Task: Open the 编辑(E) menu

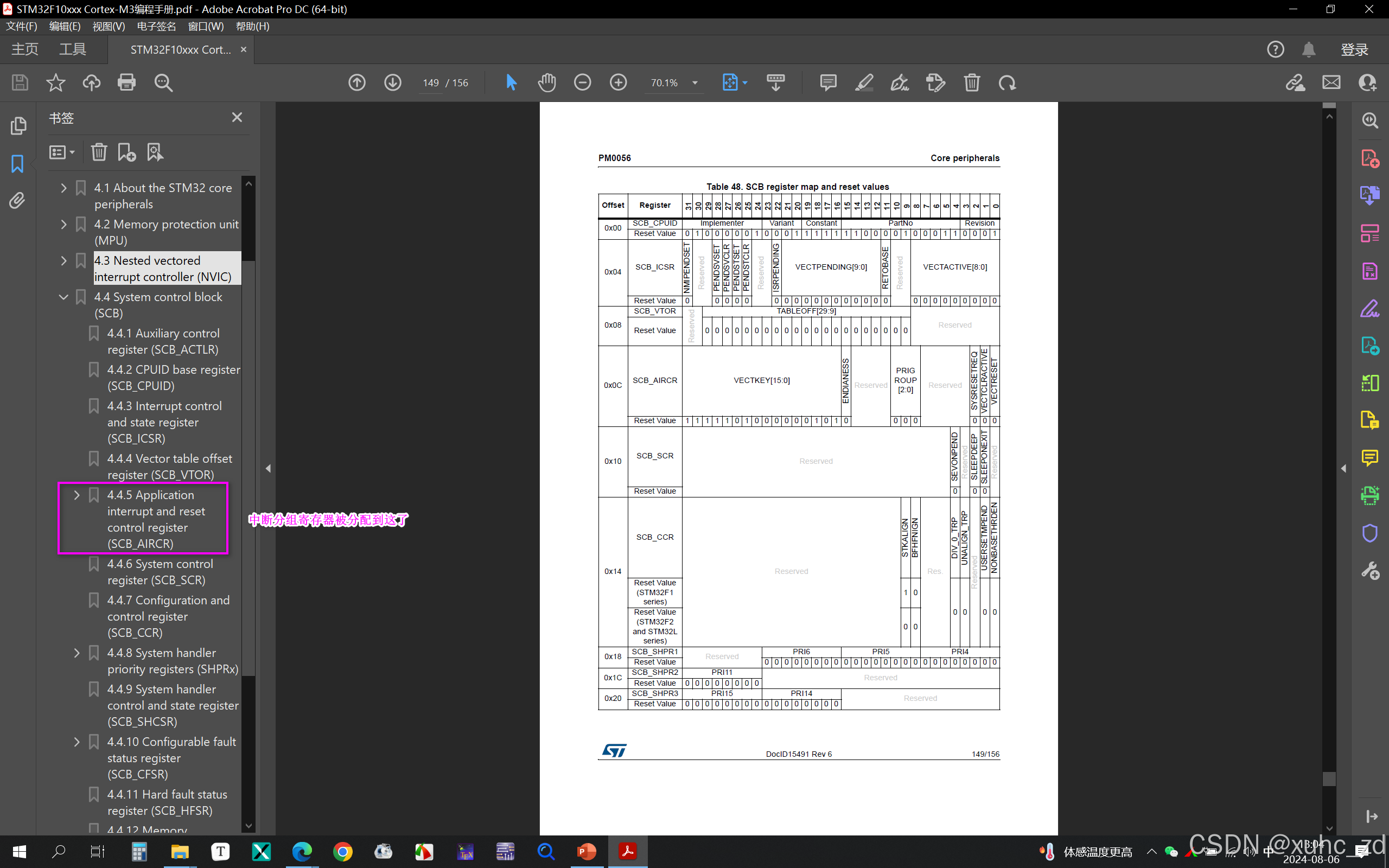Action: tap(65, 27)
